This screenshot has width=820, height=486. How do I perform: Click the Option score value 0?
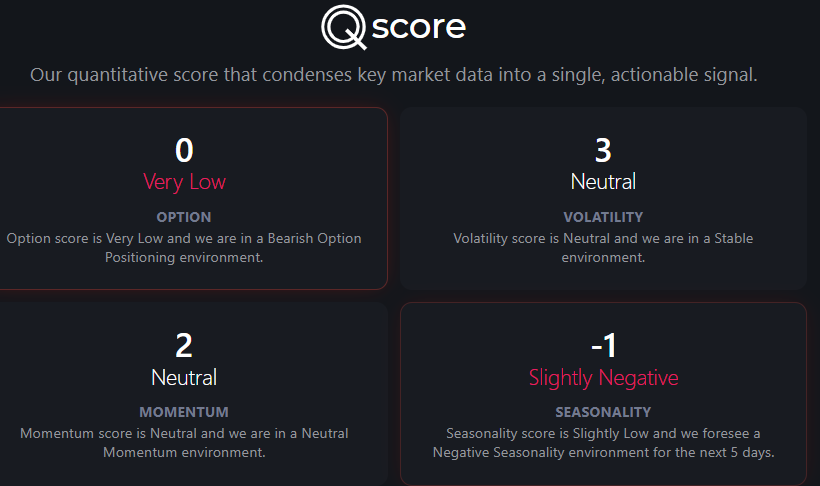point(184,150)
